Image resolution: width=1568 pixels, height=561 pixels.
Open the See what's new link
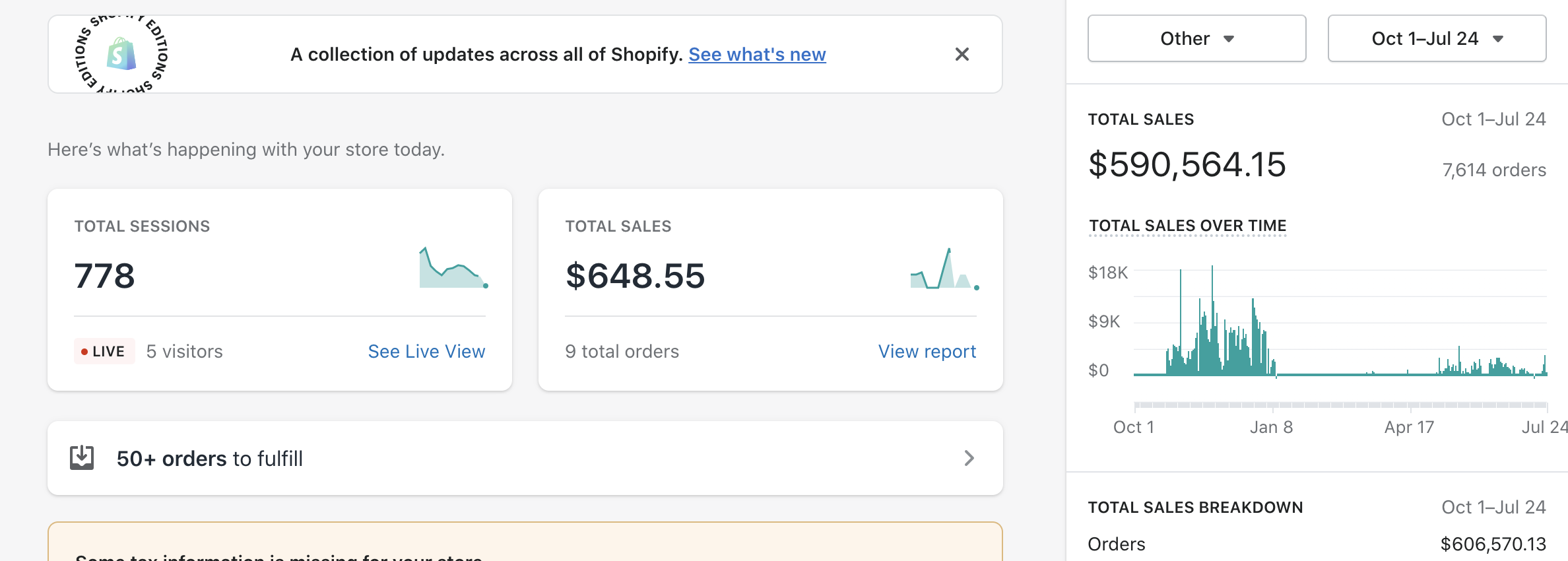(x=757, y=54)
